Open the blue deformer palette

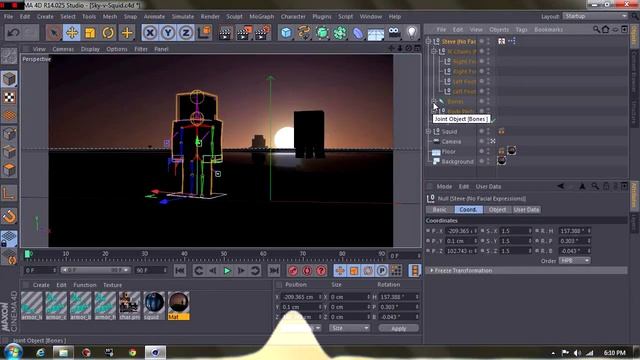[x=358, y=33]
